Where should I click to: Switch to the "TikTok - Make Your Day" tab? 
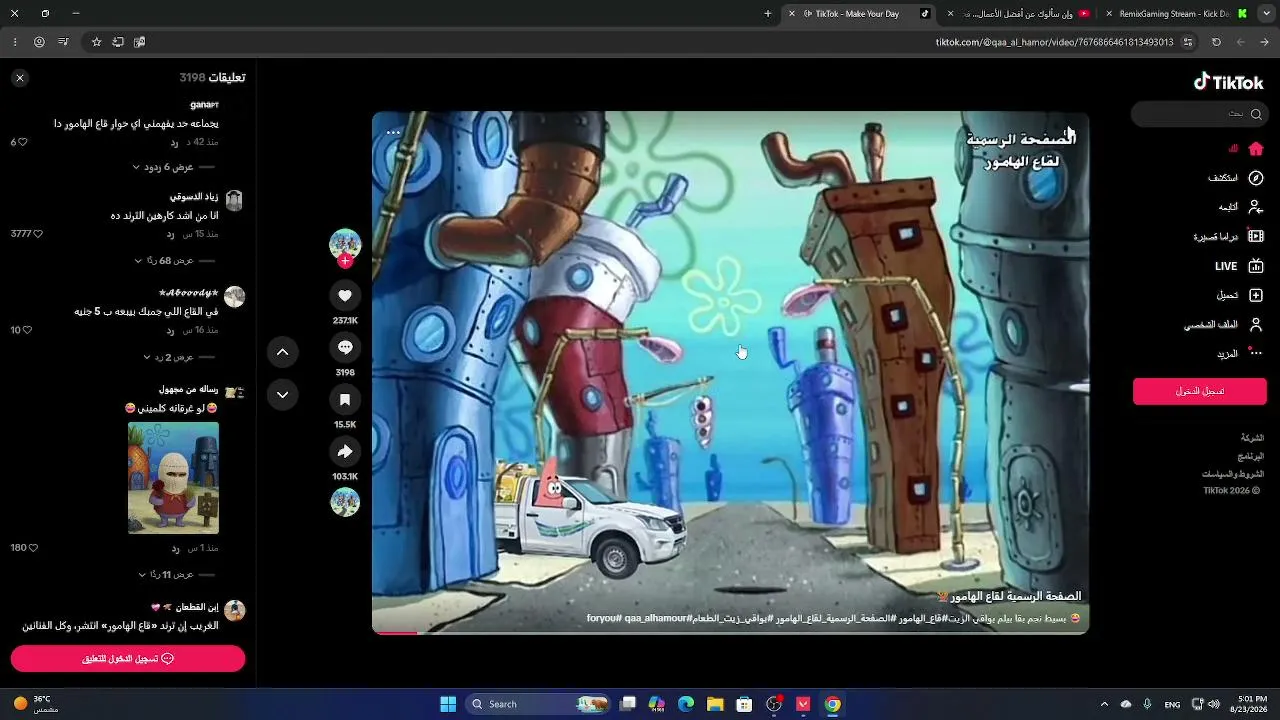click(857, 14)
